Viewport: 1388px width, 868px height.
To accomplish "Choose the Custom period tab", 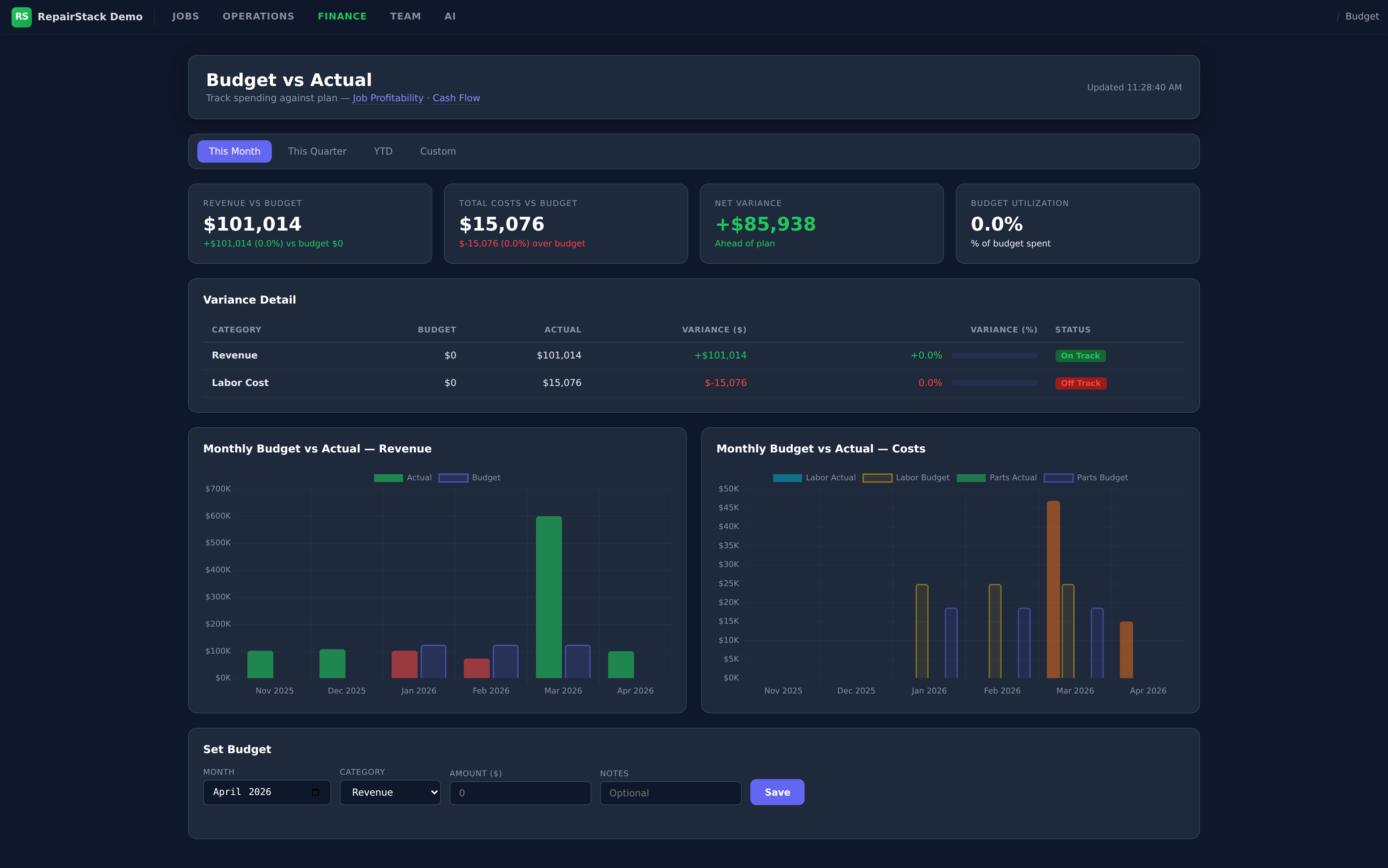I will (438, 151).
